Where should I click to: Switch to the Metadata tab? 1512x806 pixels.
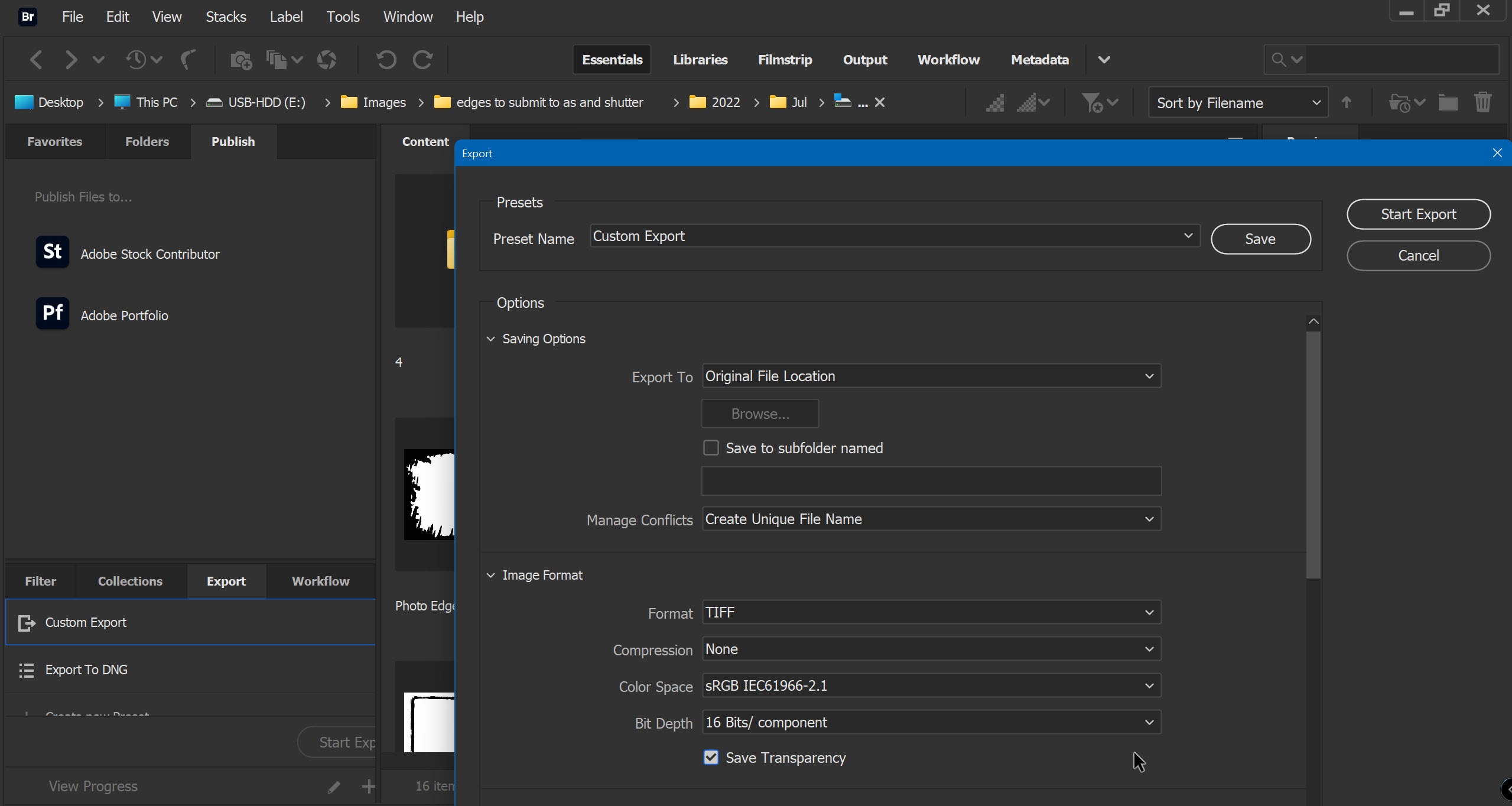(x=1039, y=59)
